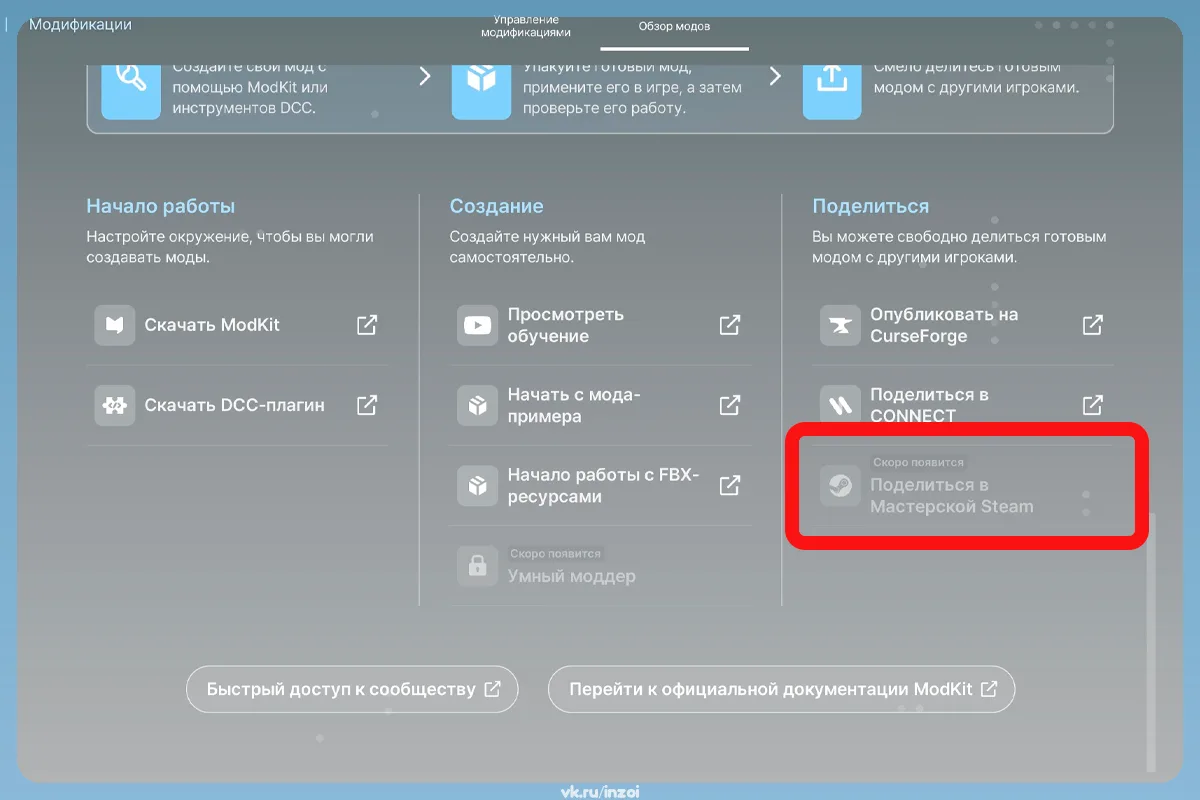Image resolution: width=1200 pixels, height=800 pixels.
Task: Open external link icon for Начать с мода-примера
Action: pos(730,405)
